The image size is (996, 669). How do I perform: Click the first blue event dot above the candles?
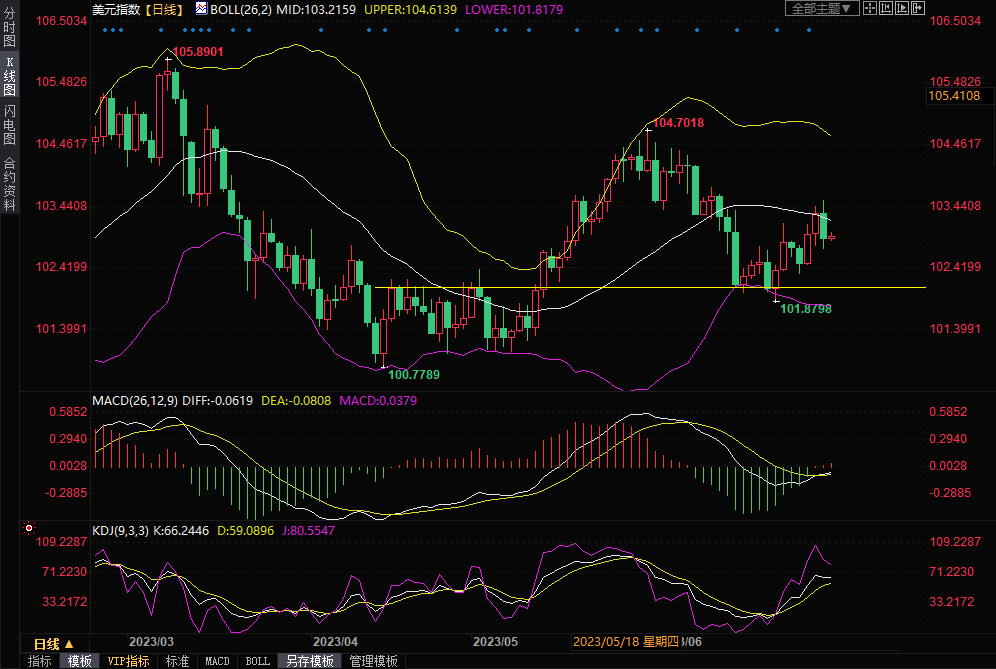point(105,29)
